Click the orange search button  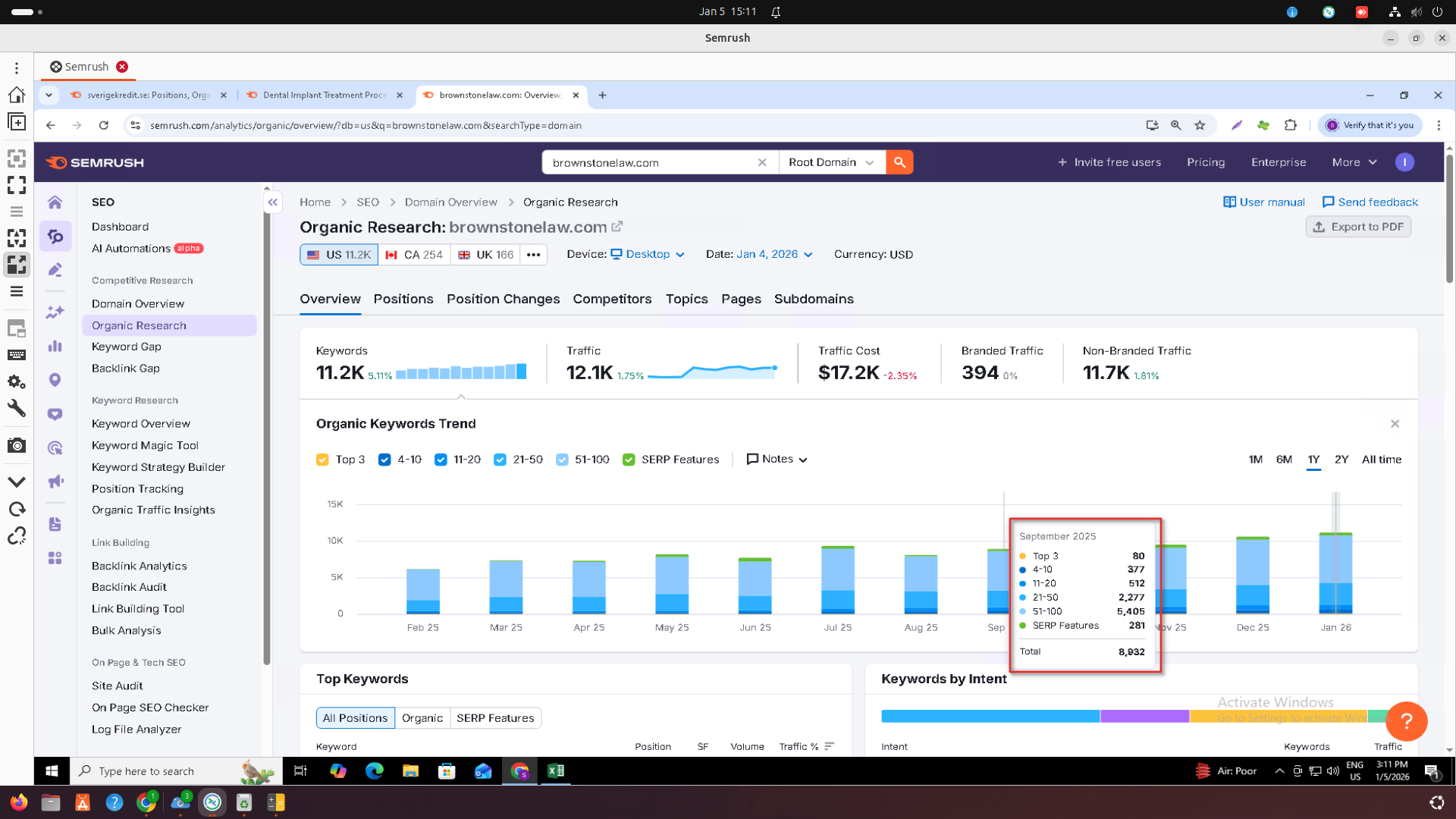[899, 162]
